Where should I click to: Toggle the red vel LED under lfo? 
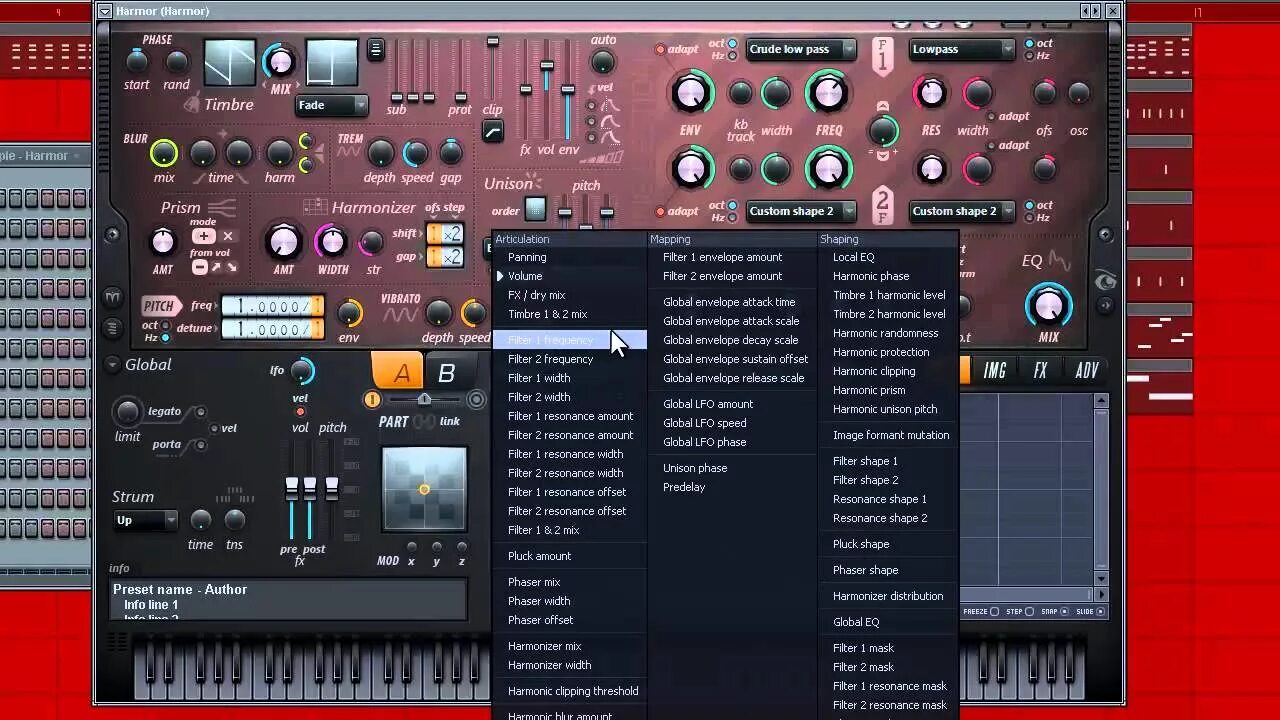coord(300,412)
